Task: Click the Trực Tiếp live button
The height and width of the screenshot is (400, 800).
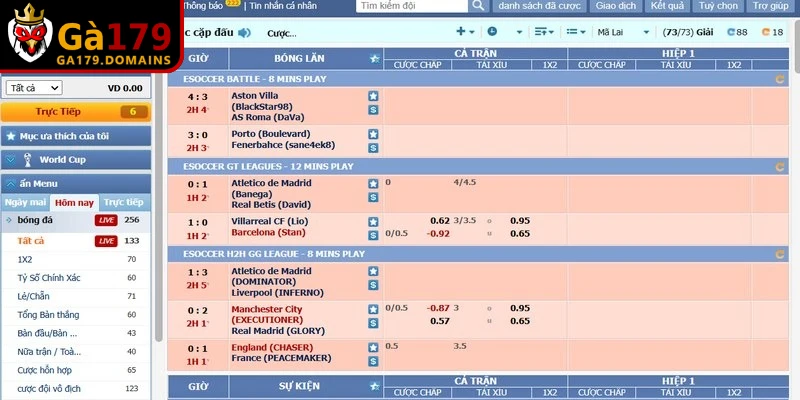Action: pyautogui.click(x=76, y=112)
